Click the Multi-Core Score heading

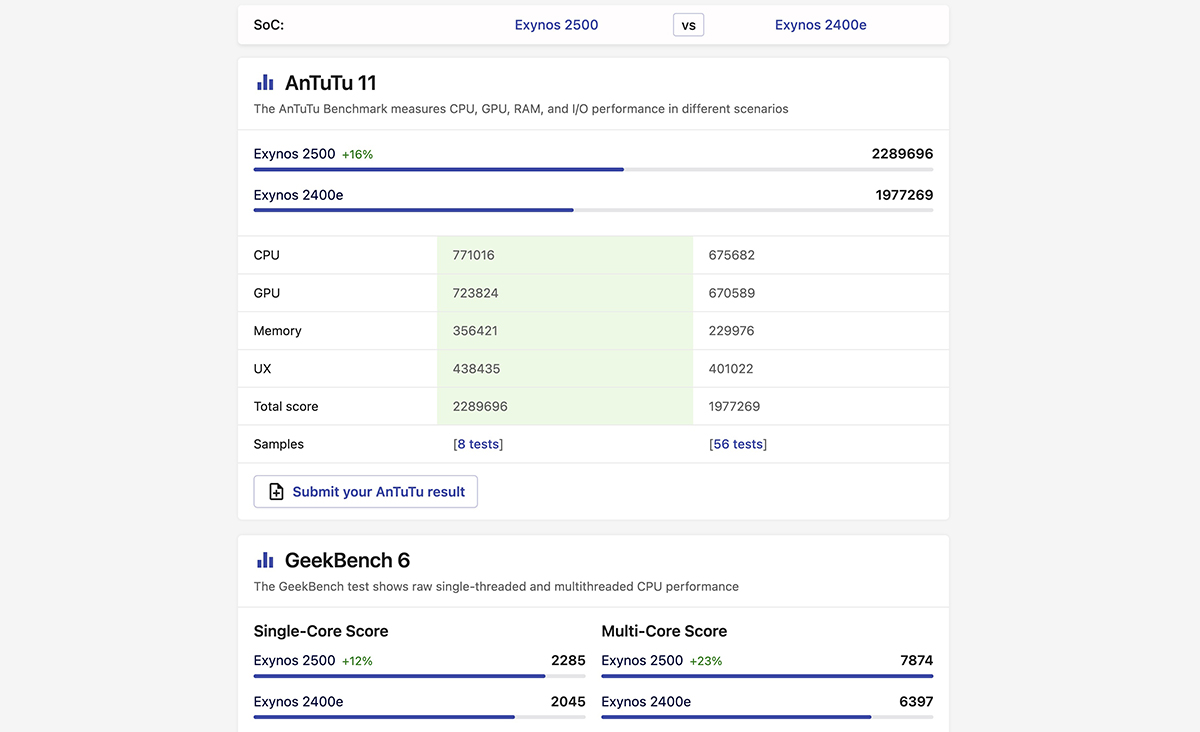[x=665, y=631]
